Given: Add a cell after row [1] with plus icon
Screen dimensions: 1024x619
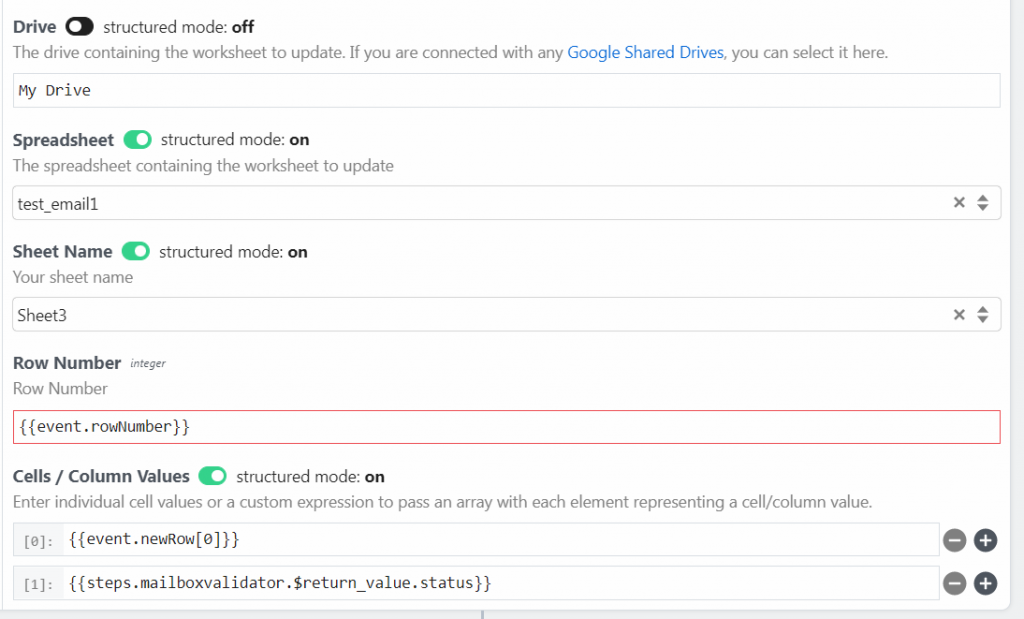Looking at the screenshot, I should point(985,583).
